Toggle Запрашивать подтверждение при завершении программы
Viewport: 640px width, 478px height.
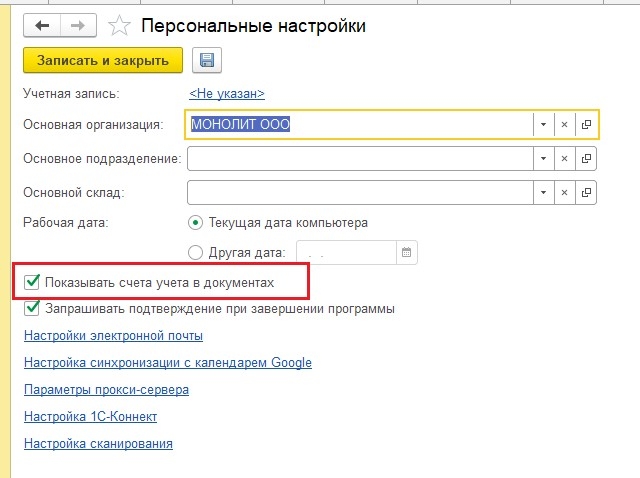pyautogui.click(x=32, y=309)
